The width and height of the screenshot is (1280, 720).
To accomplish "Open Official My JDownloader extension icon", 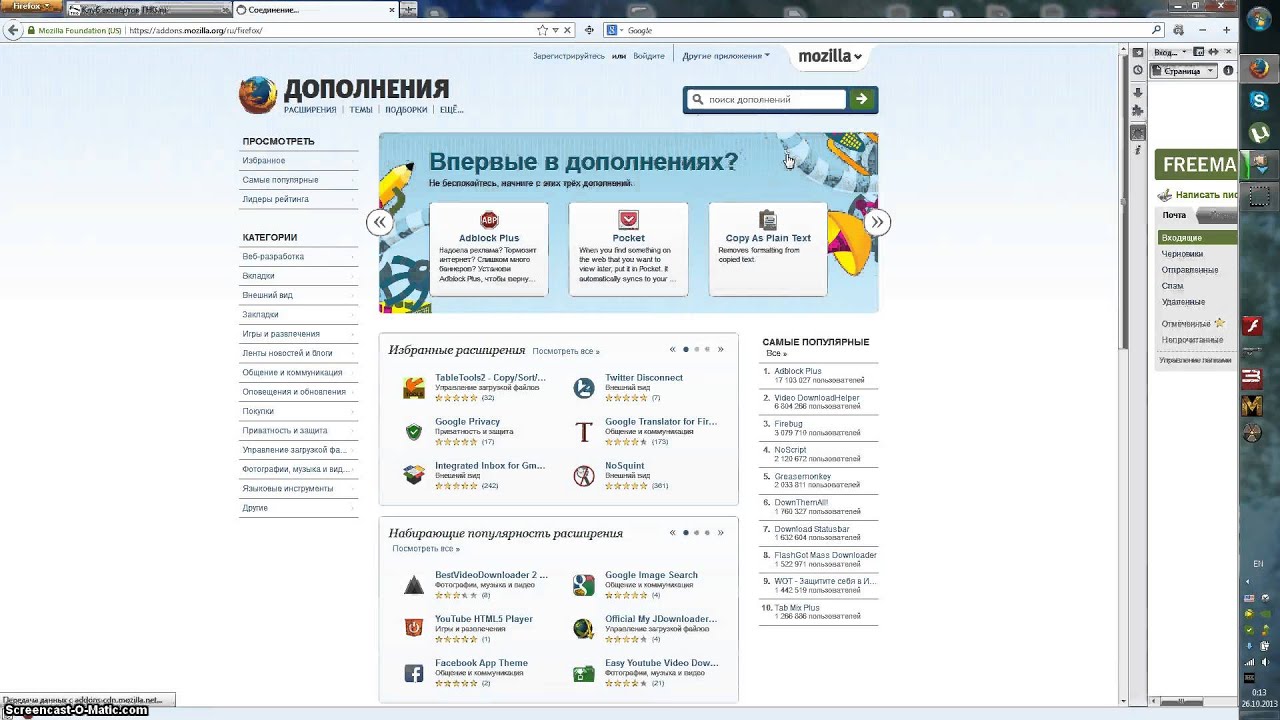I will (584, 629).
